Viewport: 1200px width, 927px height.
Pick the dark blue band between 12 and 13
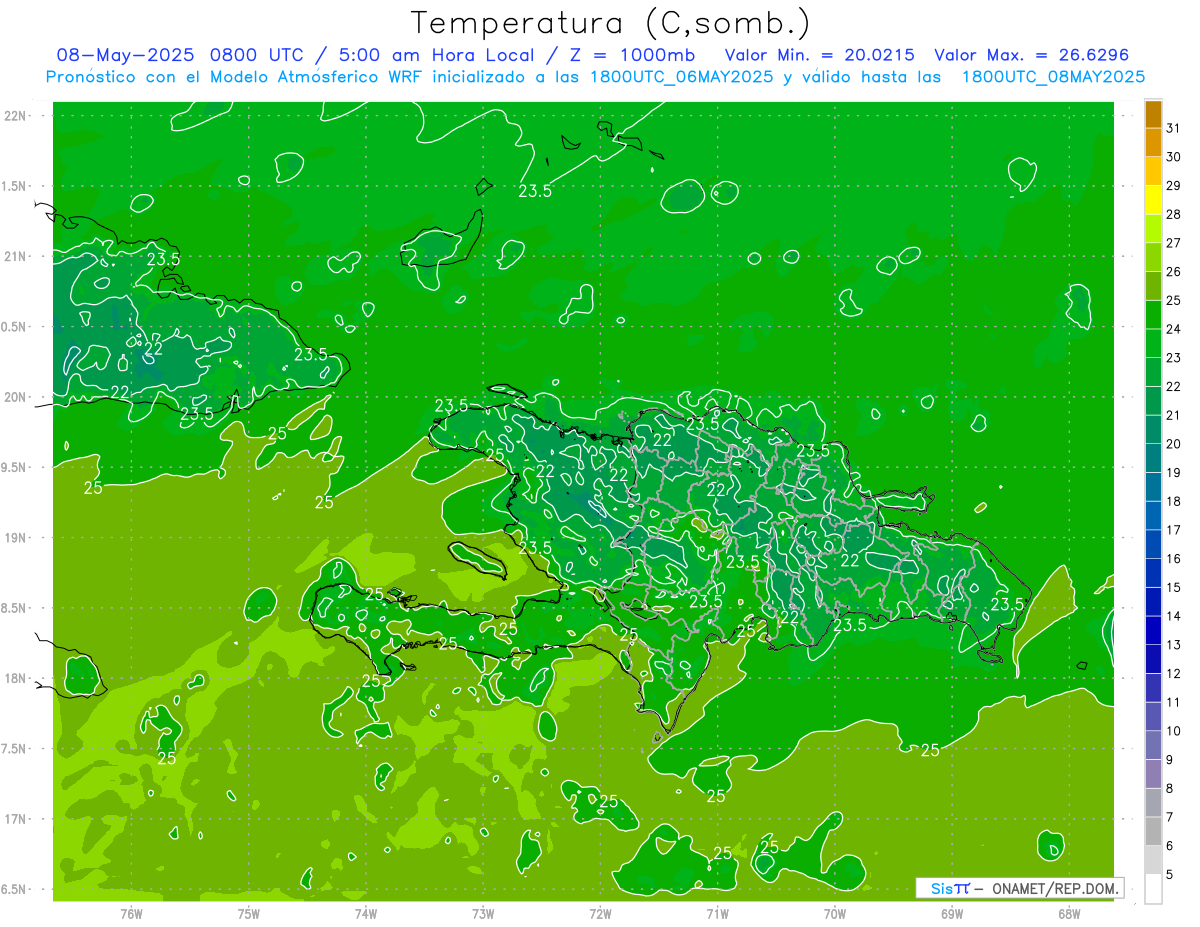[x=1153, y=659]
